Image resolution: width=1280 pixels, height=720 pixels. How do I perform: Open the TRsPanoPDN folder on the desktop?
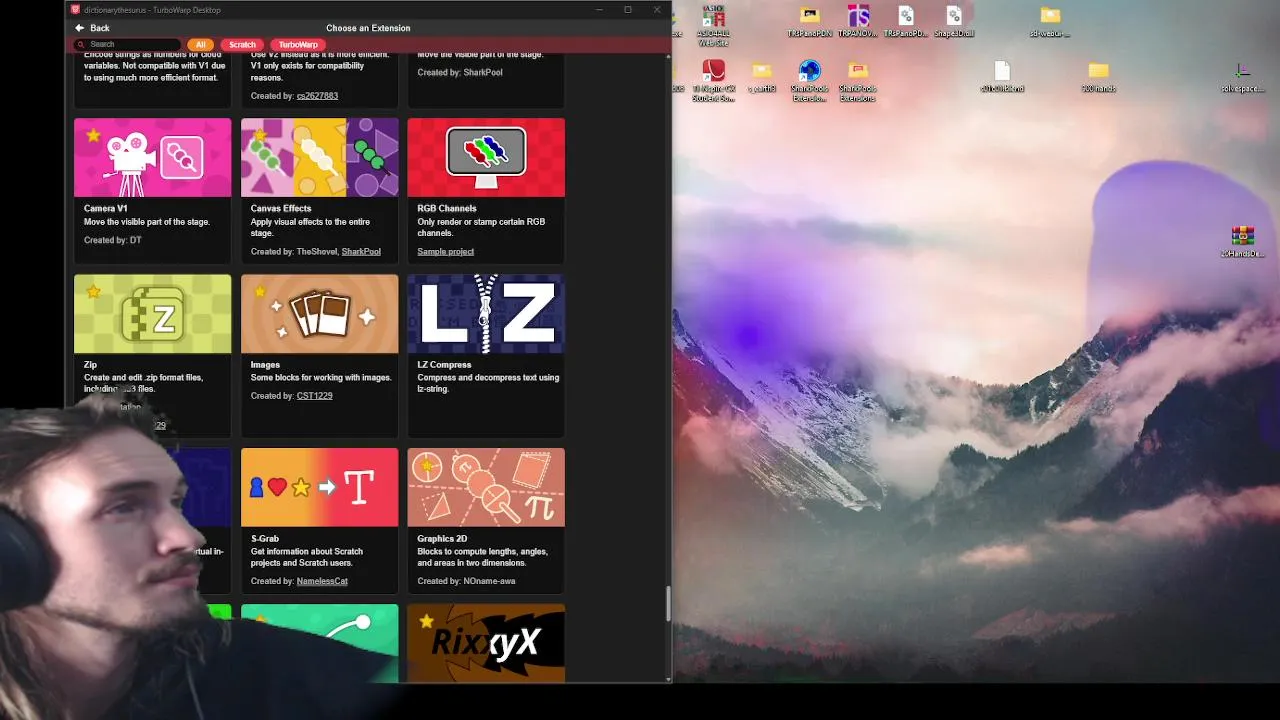click(810, 21)
